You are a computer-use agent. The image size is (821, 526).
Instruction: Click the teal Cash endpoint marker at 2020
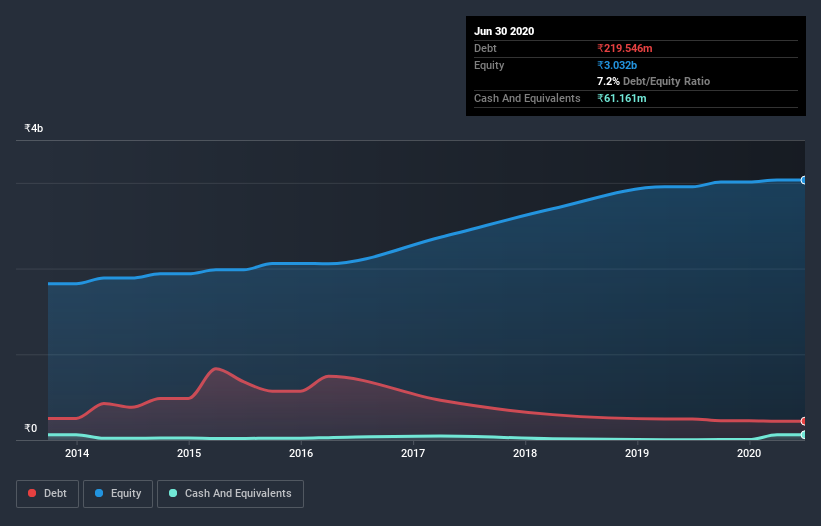pos(804,434)
